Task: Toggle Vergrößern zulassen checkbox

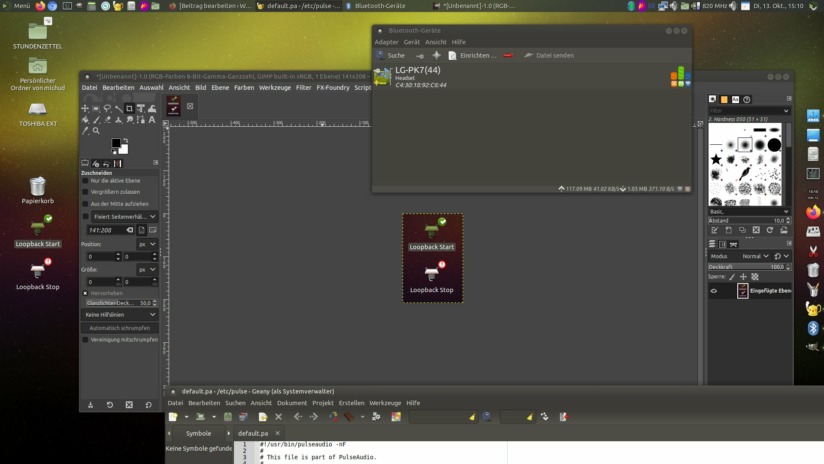Action: (x=85, y=192)
